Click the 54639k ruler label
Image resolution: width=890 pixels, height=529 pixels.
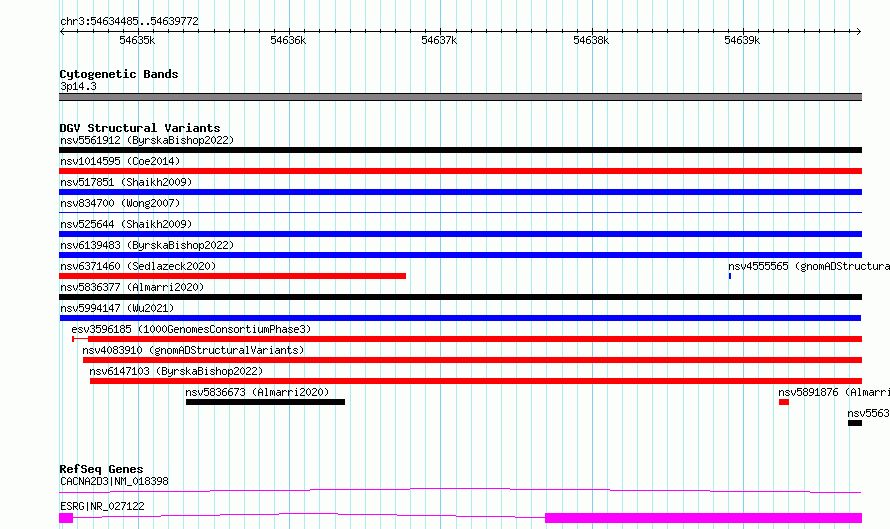coord(742,40)
